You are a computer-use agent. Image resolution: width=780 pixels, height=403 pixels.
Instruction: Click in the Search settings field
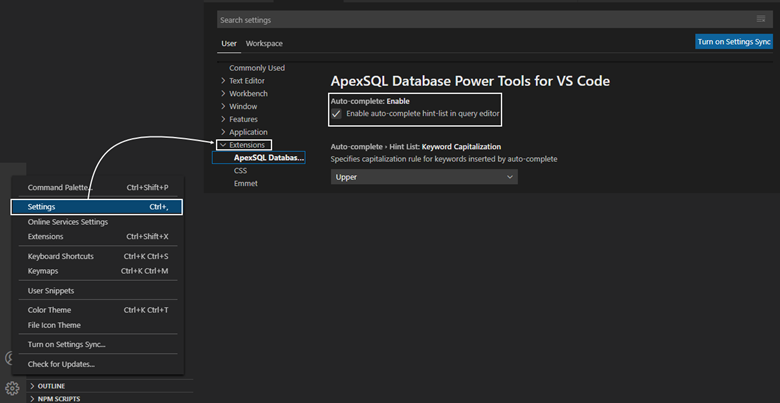(480, 20)
